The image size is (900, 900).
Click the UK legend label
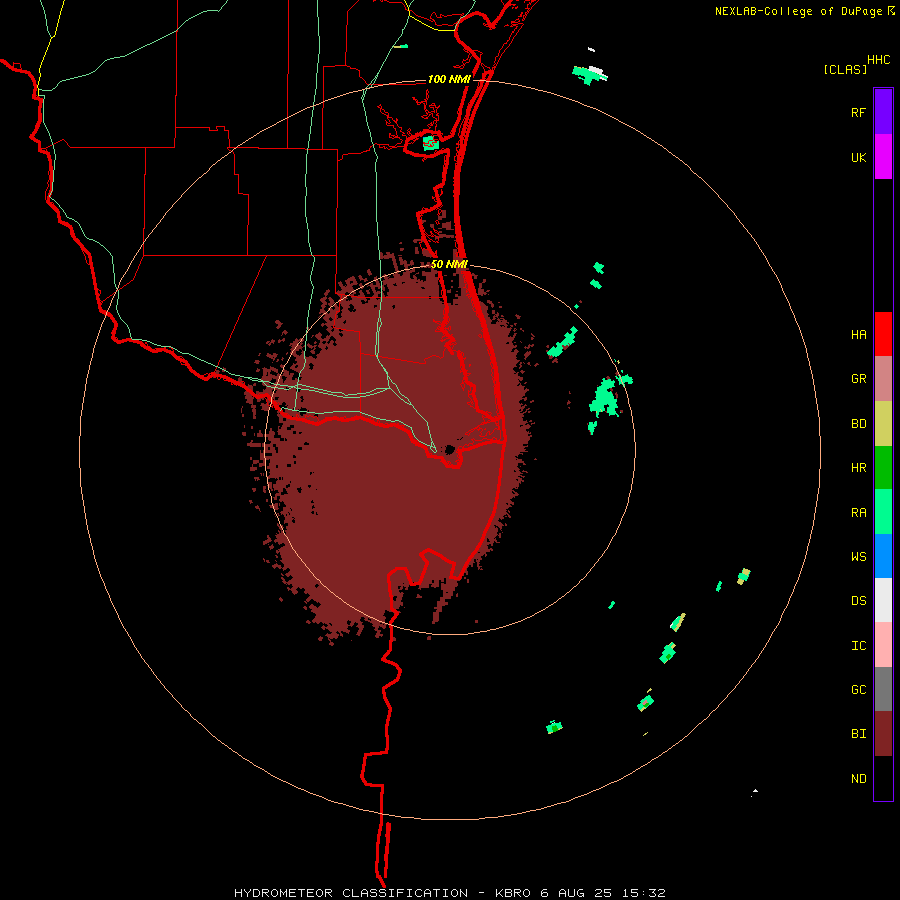coord(858,158)
